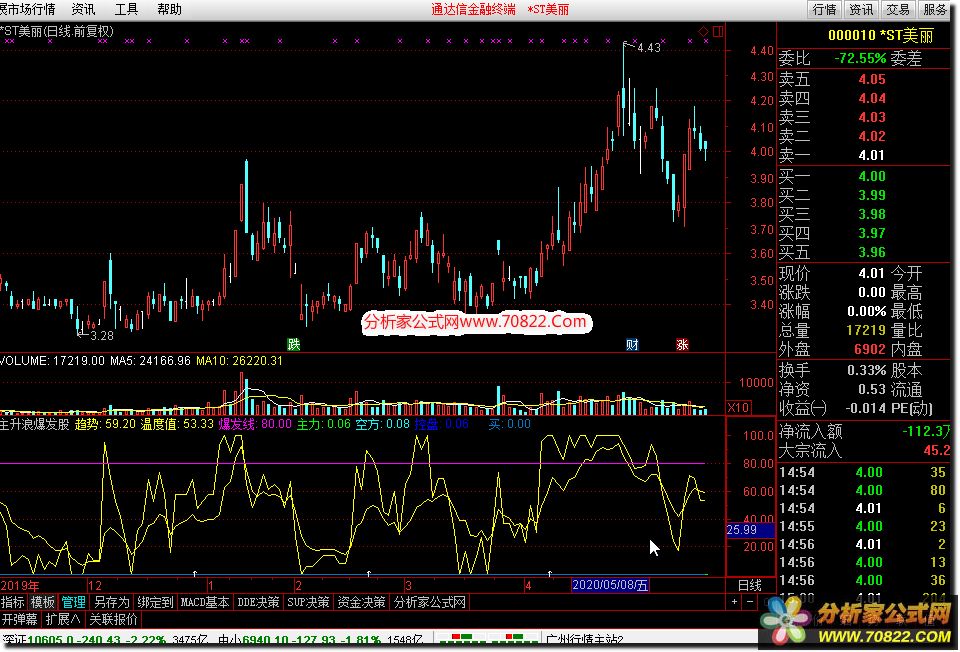The width and height of the screenshot is (960, 652).
Task: Click the 卖五 price 4.05
Action: point(872,79)
